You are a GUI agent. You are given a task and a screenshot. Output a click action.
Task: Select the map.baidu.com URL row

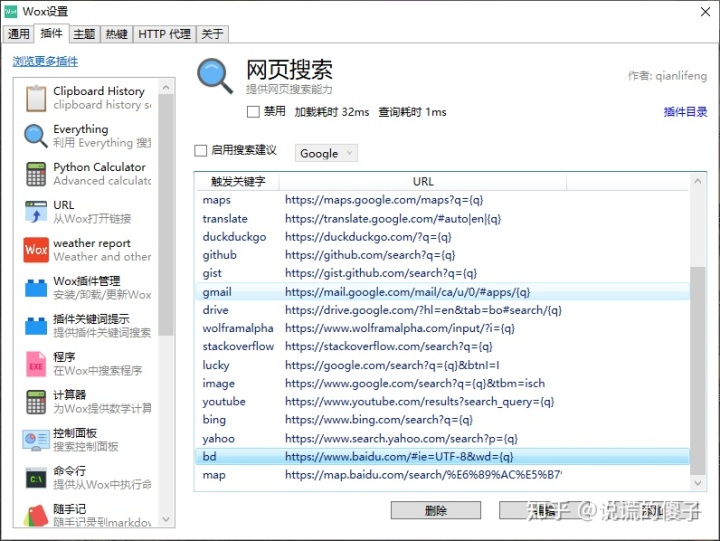(x=443, y=475)
